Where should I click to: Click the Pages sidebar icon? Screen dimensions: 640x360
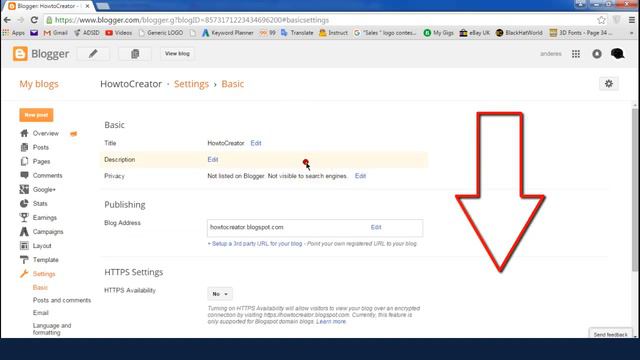(24, 161)
